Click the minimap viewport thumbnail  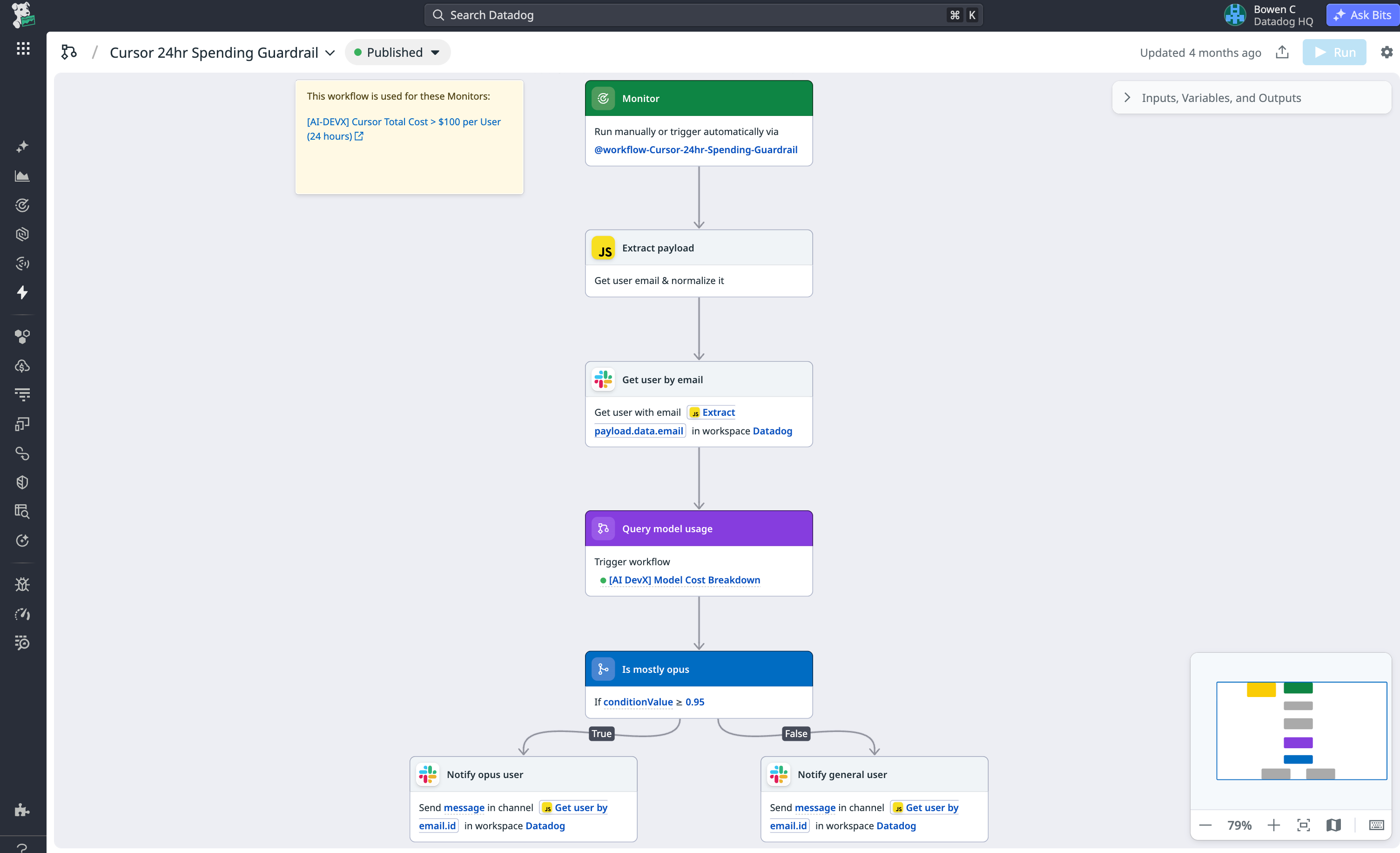1301,731
